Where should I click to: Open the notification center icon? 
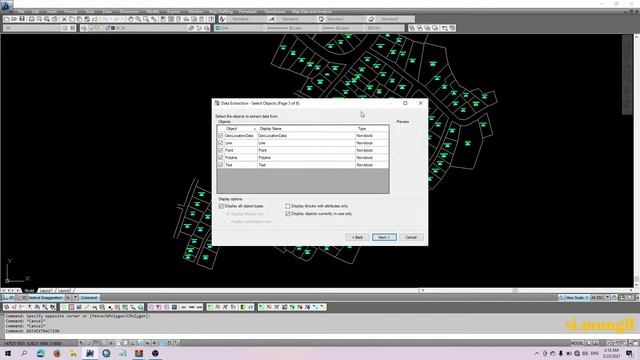coord(629,353)
